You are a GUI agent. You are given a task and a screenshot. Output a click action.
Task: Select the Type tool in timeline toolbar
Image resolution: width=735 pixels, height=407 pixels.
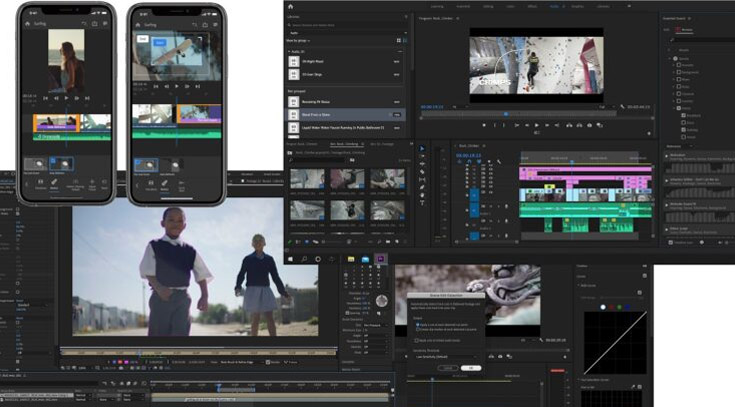pyautogui.click(x=423, y=201)
